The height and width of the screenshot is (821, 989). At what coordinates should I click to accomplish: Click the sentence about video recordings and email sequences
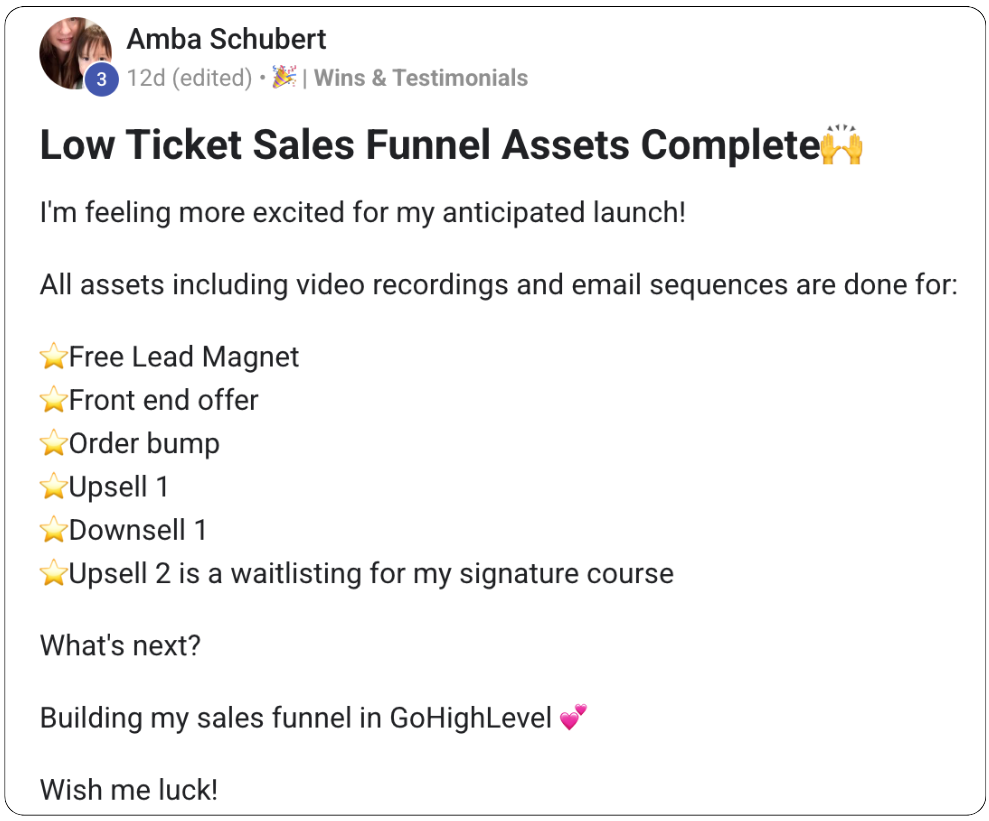pyautogui.click(x=498, y=285)
